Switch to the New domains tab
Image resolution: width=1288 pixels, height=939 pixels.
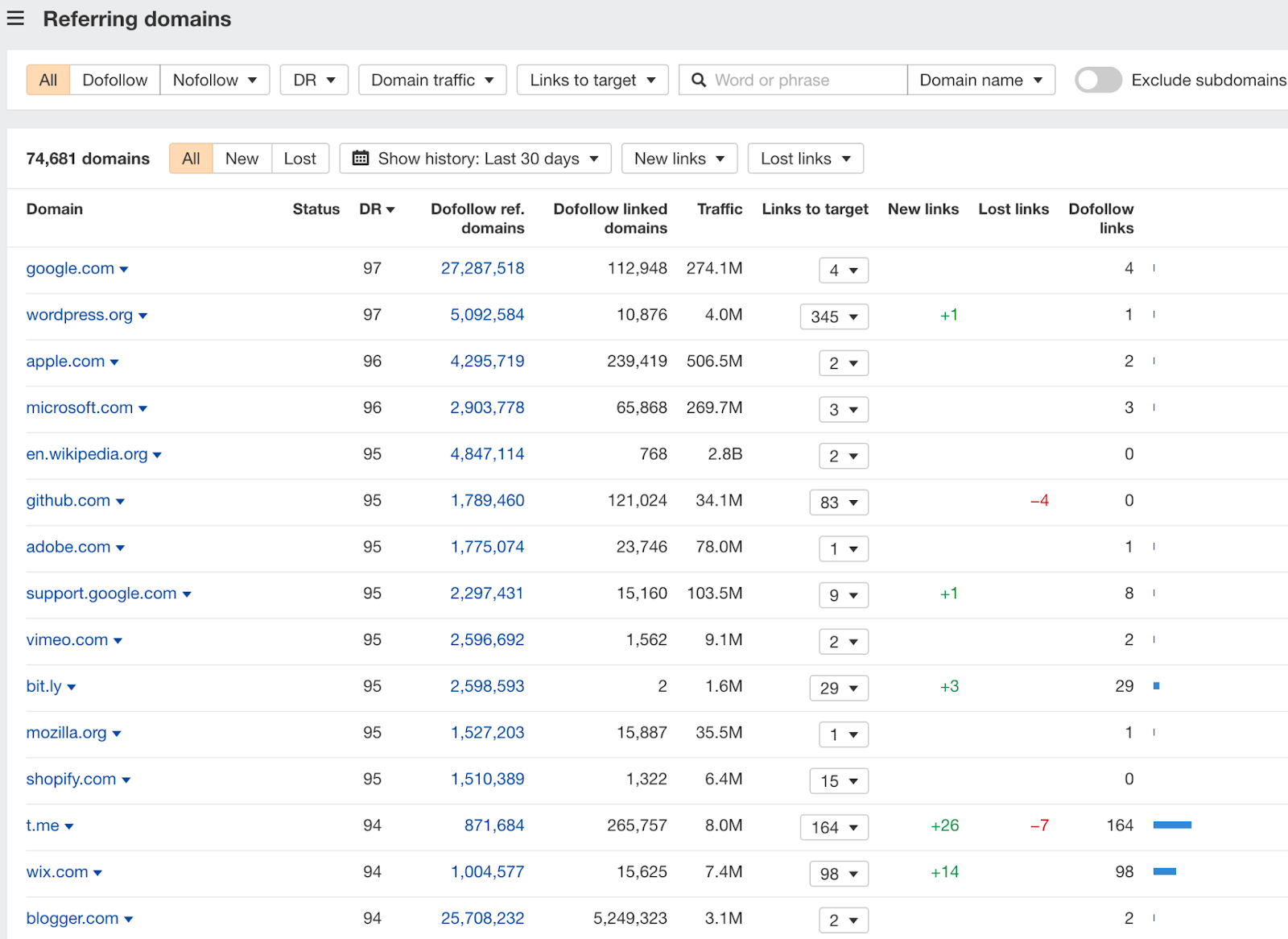click(x=242, y=159)
